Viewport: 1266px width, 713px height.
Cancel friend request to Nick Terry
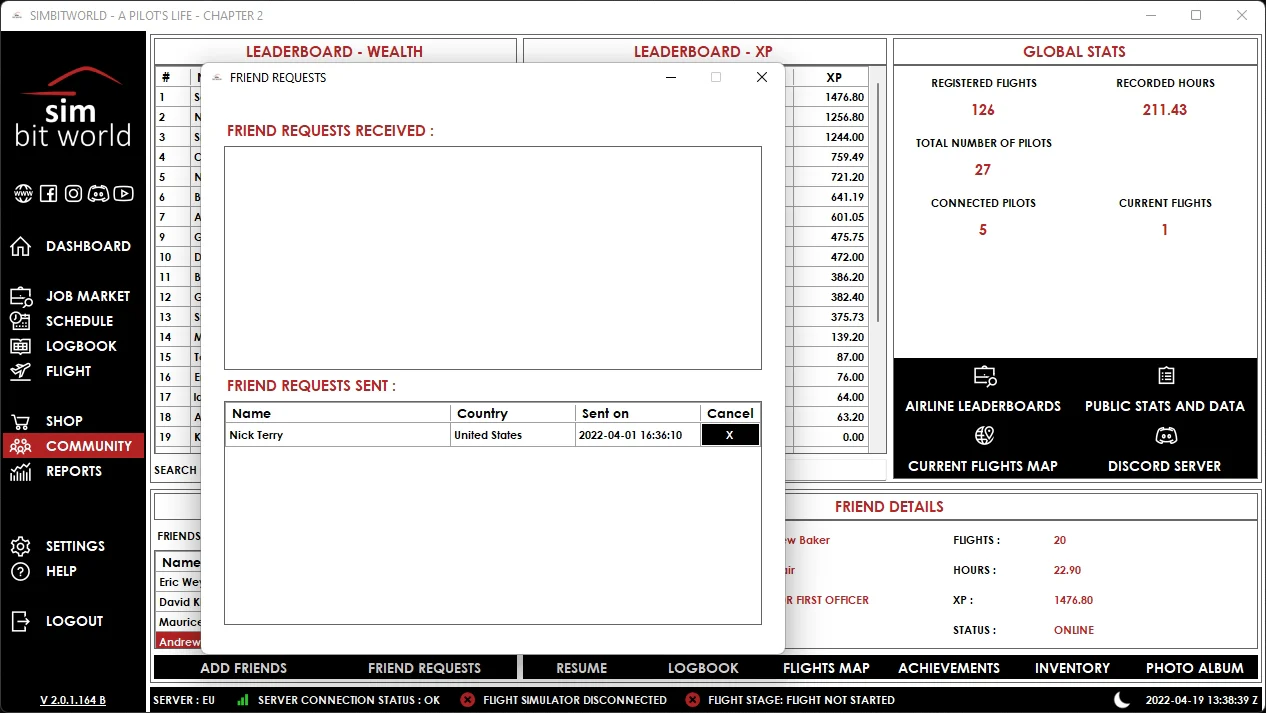(x=730, y=435)
